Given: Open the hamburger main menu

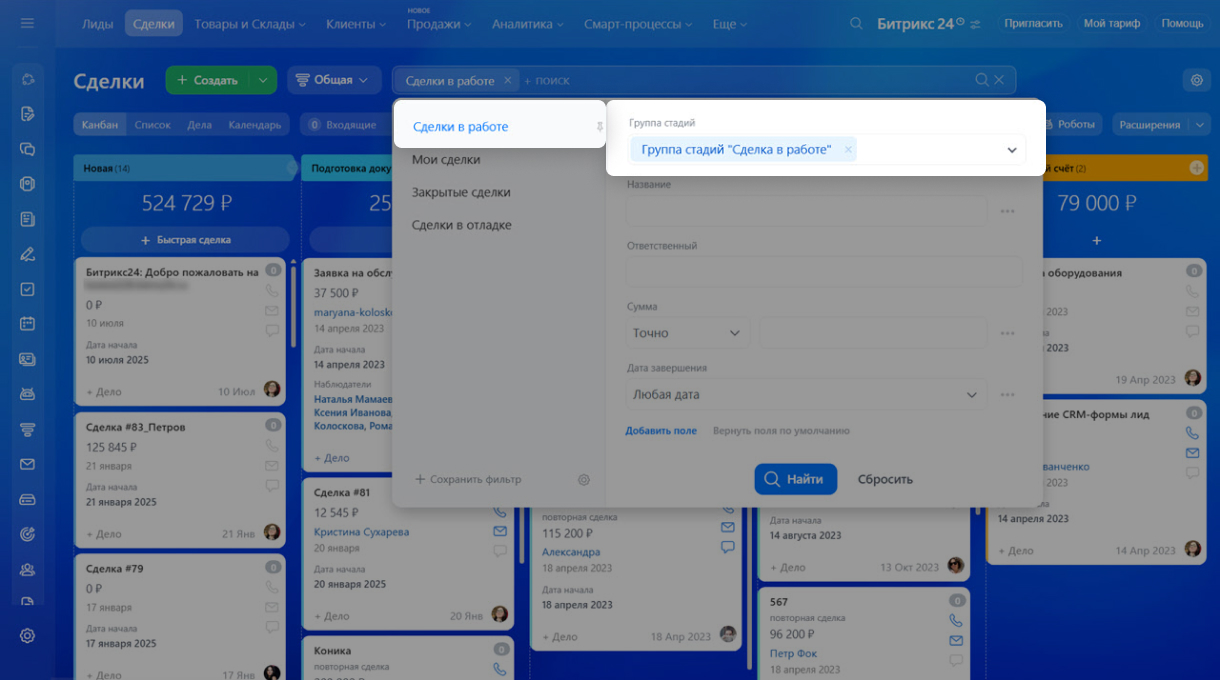Looking at the screenshot, I should pos(27,23).
